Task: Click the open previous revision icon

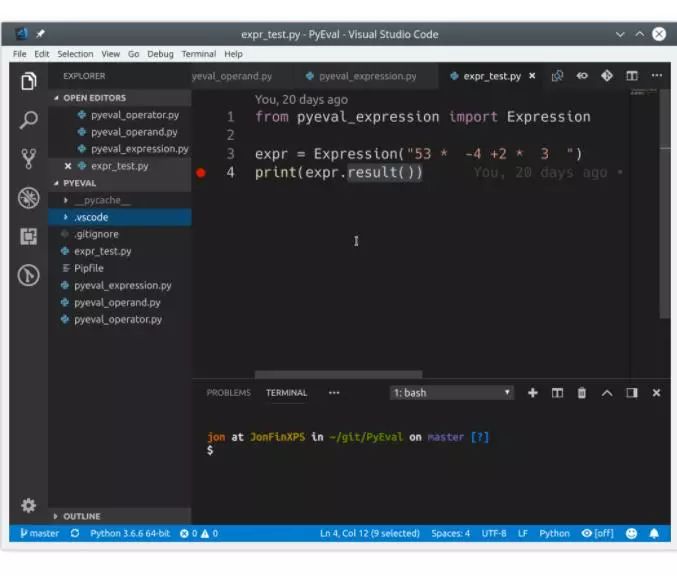Action: coord(582,76)
